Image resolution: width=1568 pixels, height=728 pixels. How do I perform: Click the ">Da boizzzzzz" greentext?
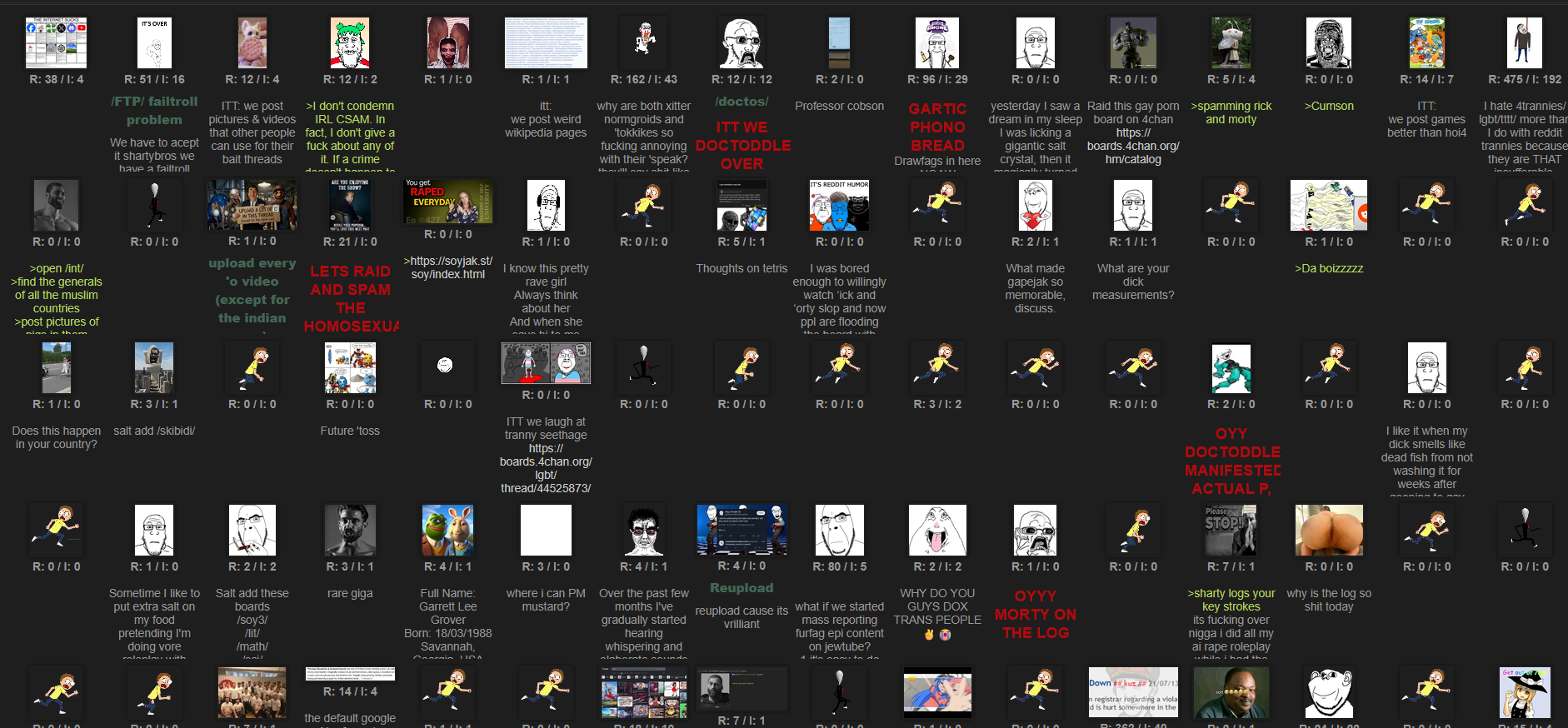coord(1329,268)
